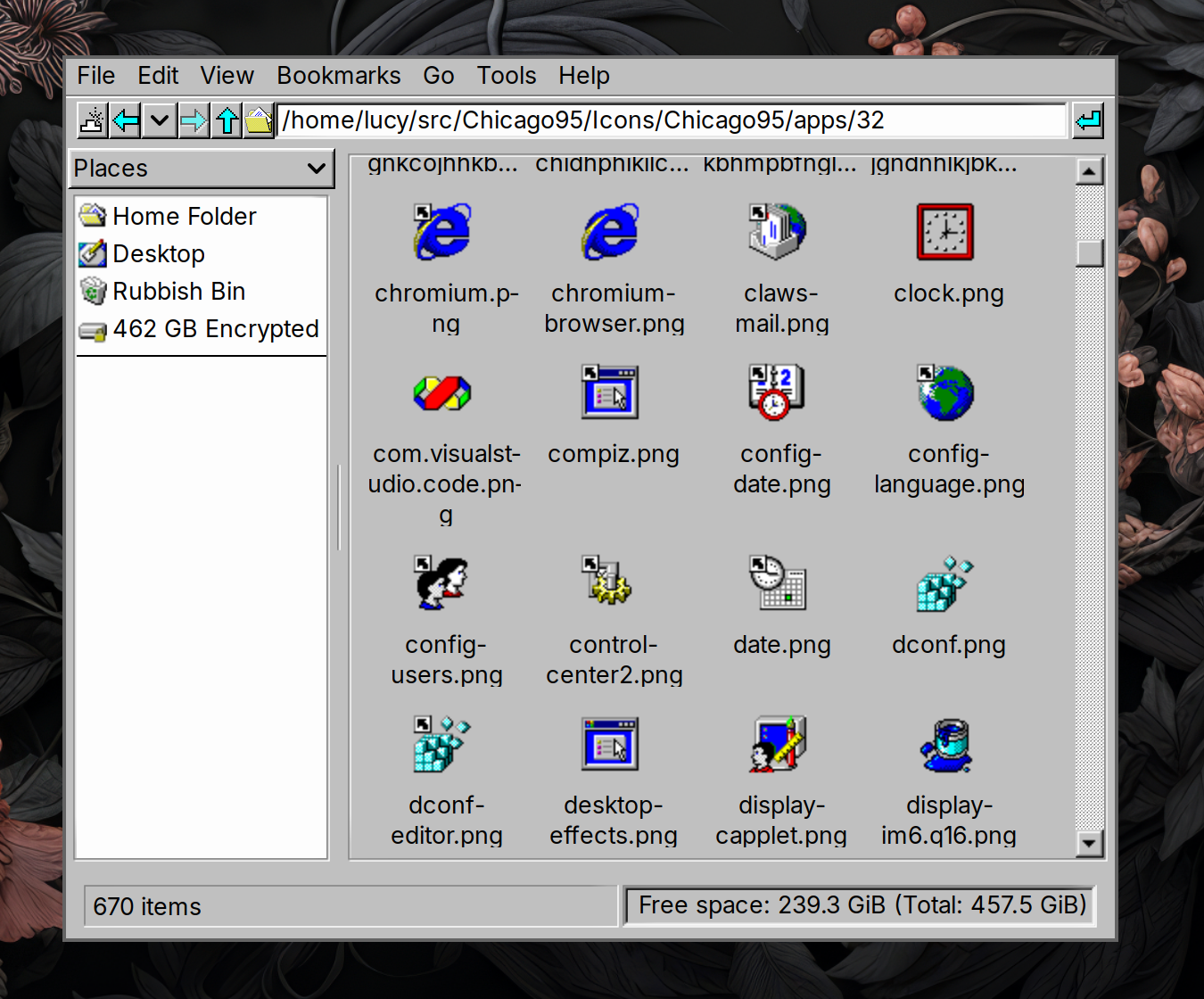
Task: Click the path location bar
Action: 672,120
